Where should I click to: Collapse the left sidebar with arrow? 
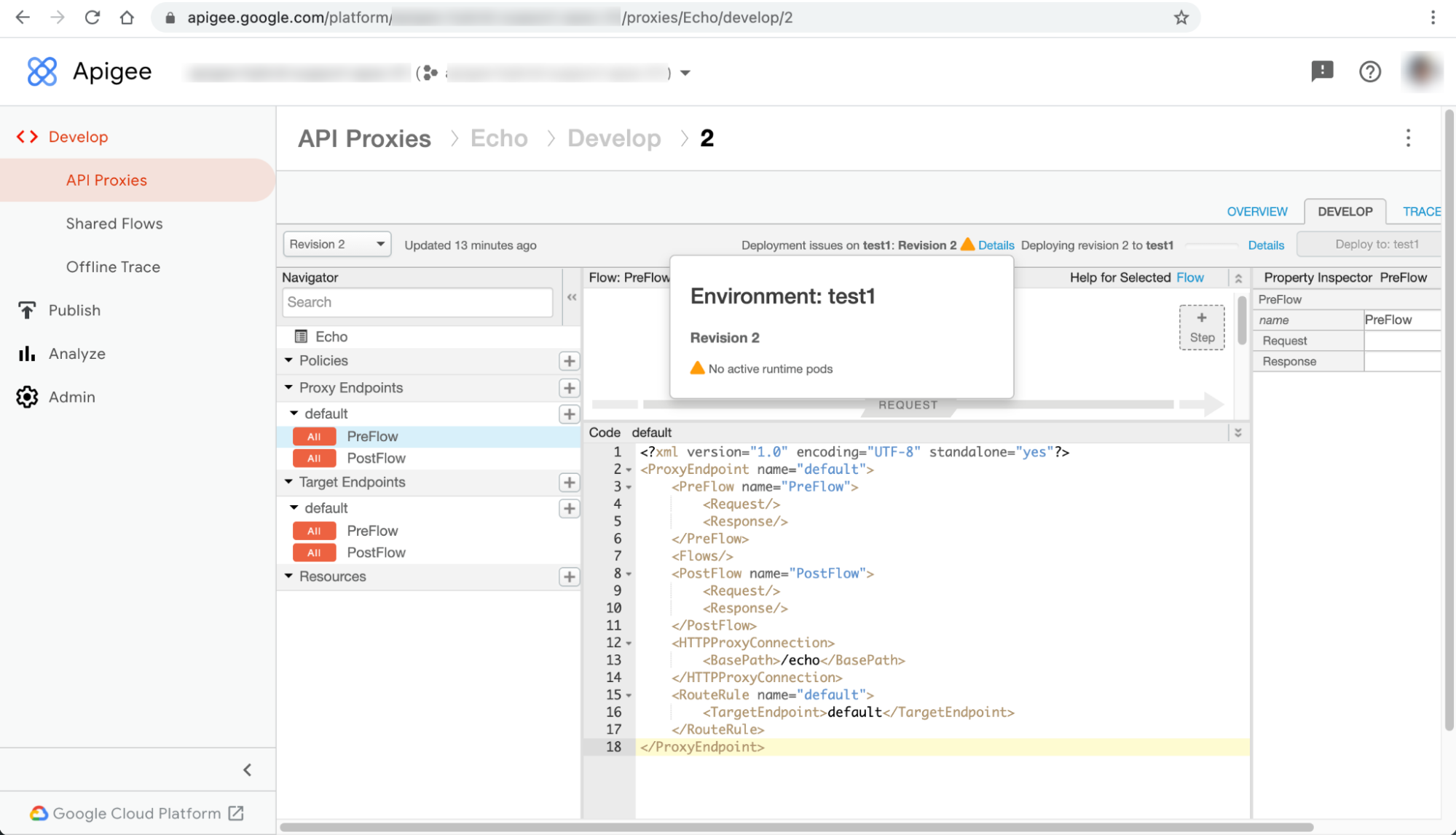pyautogui.click(x=248, y=769)
